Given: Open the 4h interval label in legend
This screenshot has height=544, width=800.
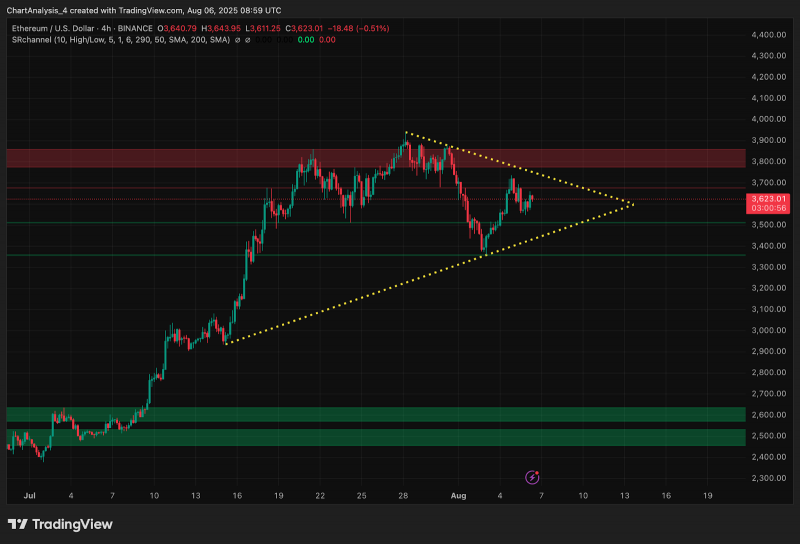Looking at the screenshot, I should 106,29.
